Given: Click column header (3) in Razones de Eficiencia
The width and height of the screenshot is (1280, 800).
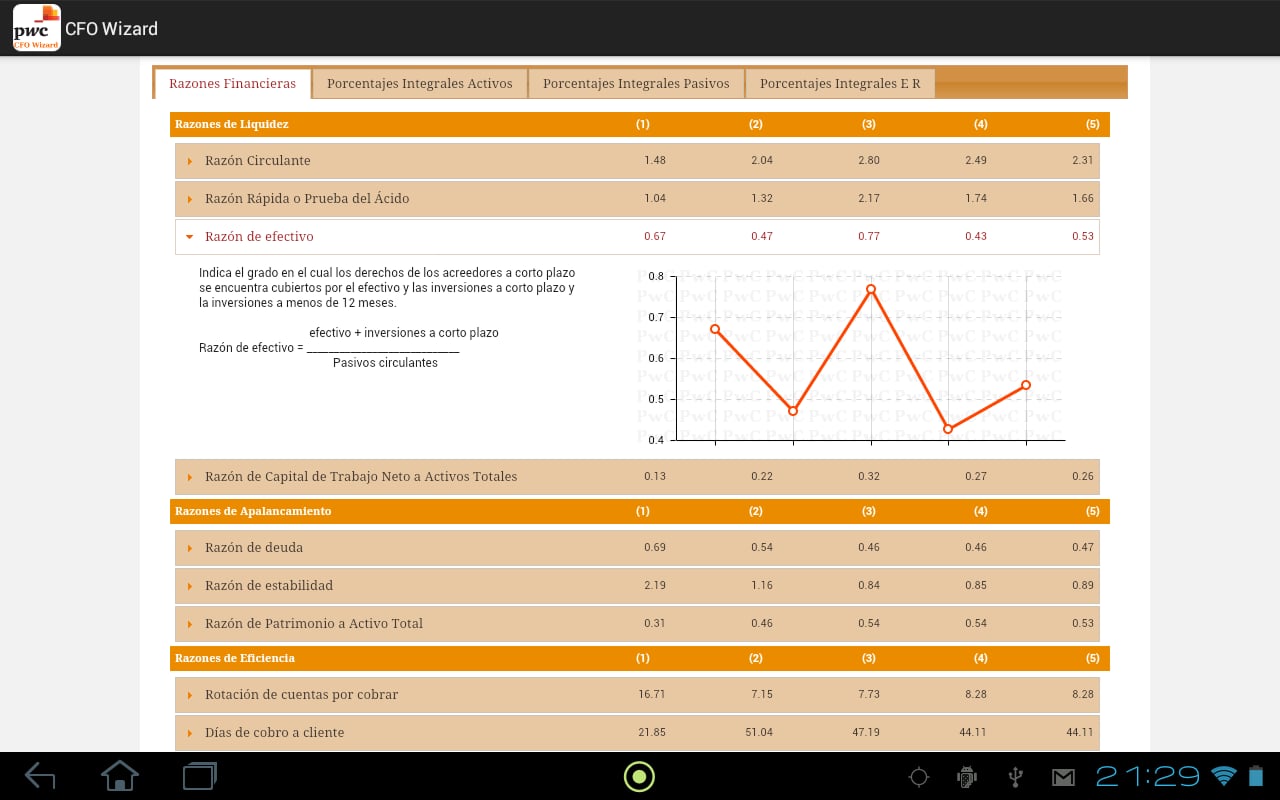Looking at the screenshot, I should click(868, 658).
